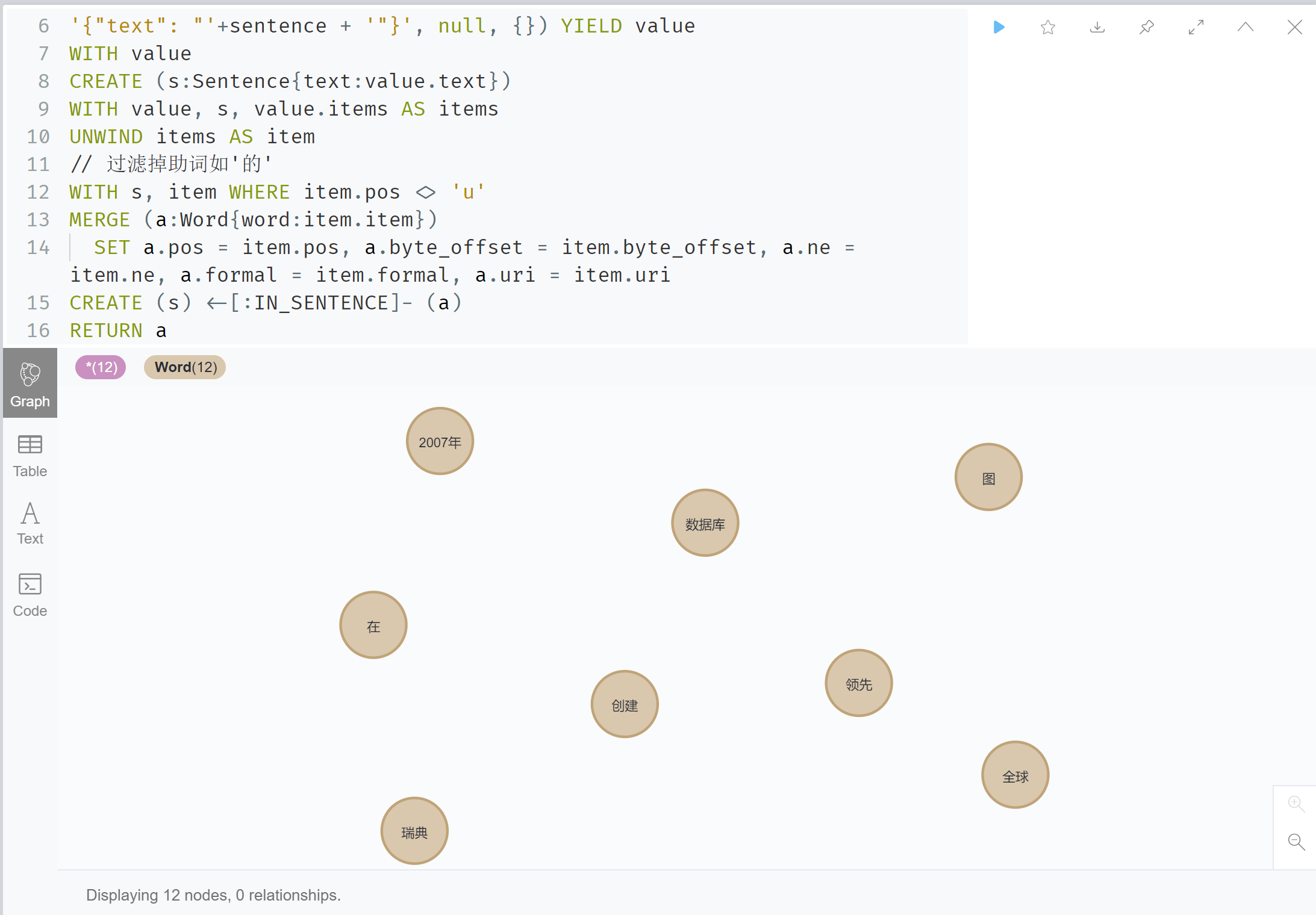Toggle the *(12) all-nodes filter
The height and width of the screenshot is (915, 1316).
[x=100, y=367]
